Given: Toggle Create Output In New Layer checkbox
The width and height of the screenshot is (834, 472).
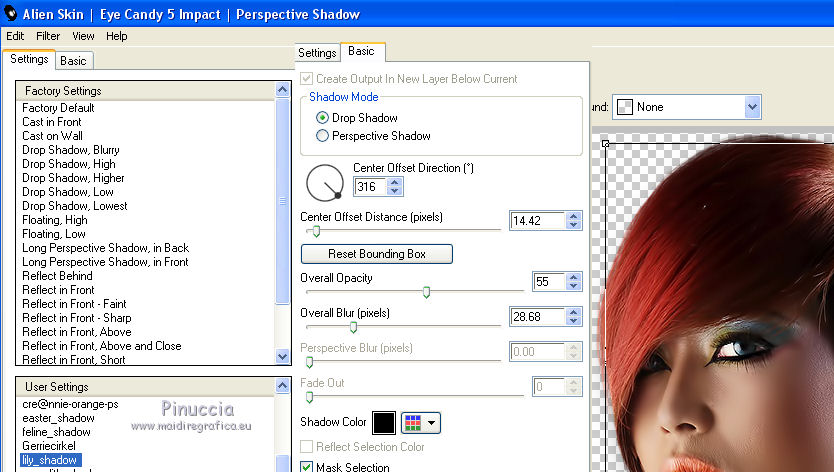Looking at the screenshot, I should [306, 79].
